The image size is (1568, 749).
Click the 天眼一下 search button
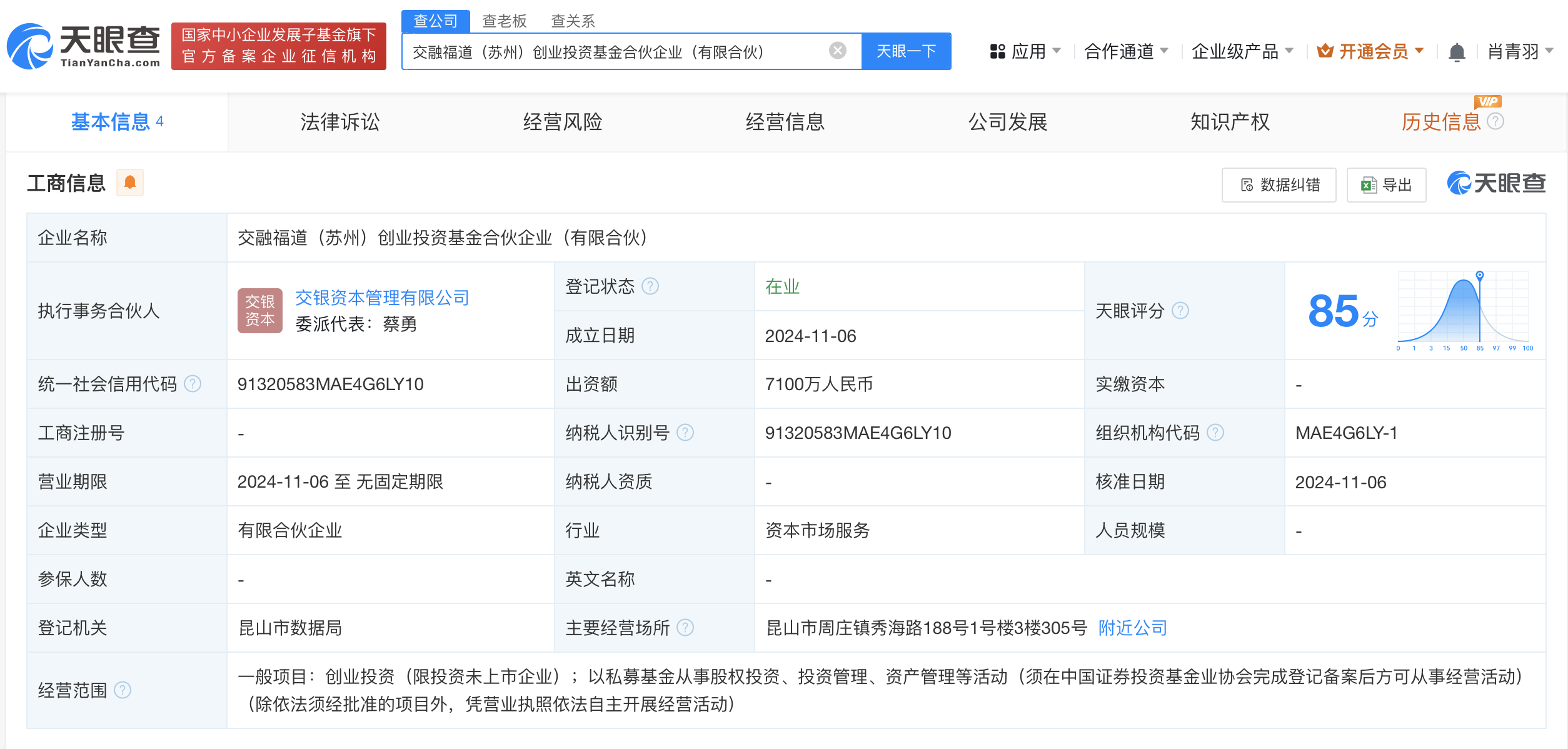coord(906,51)
